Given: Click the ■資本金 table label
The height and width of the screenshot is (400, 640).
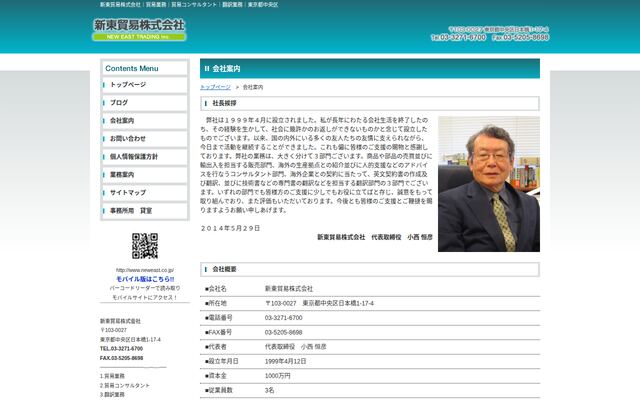Looking at the screenshot, I should (x=216, y=376).
